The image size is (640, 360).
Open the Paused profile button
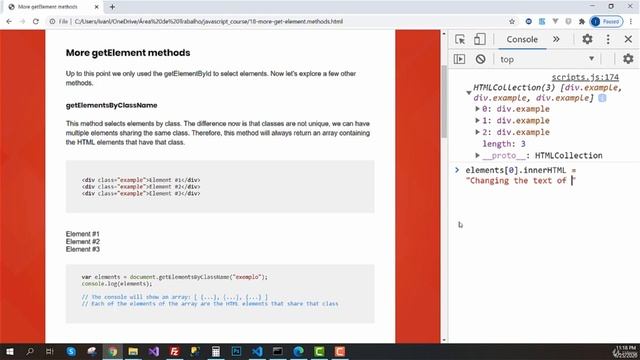606,21
